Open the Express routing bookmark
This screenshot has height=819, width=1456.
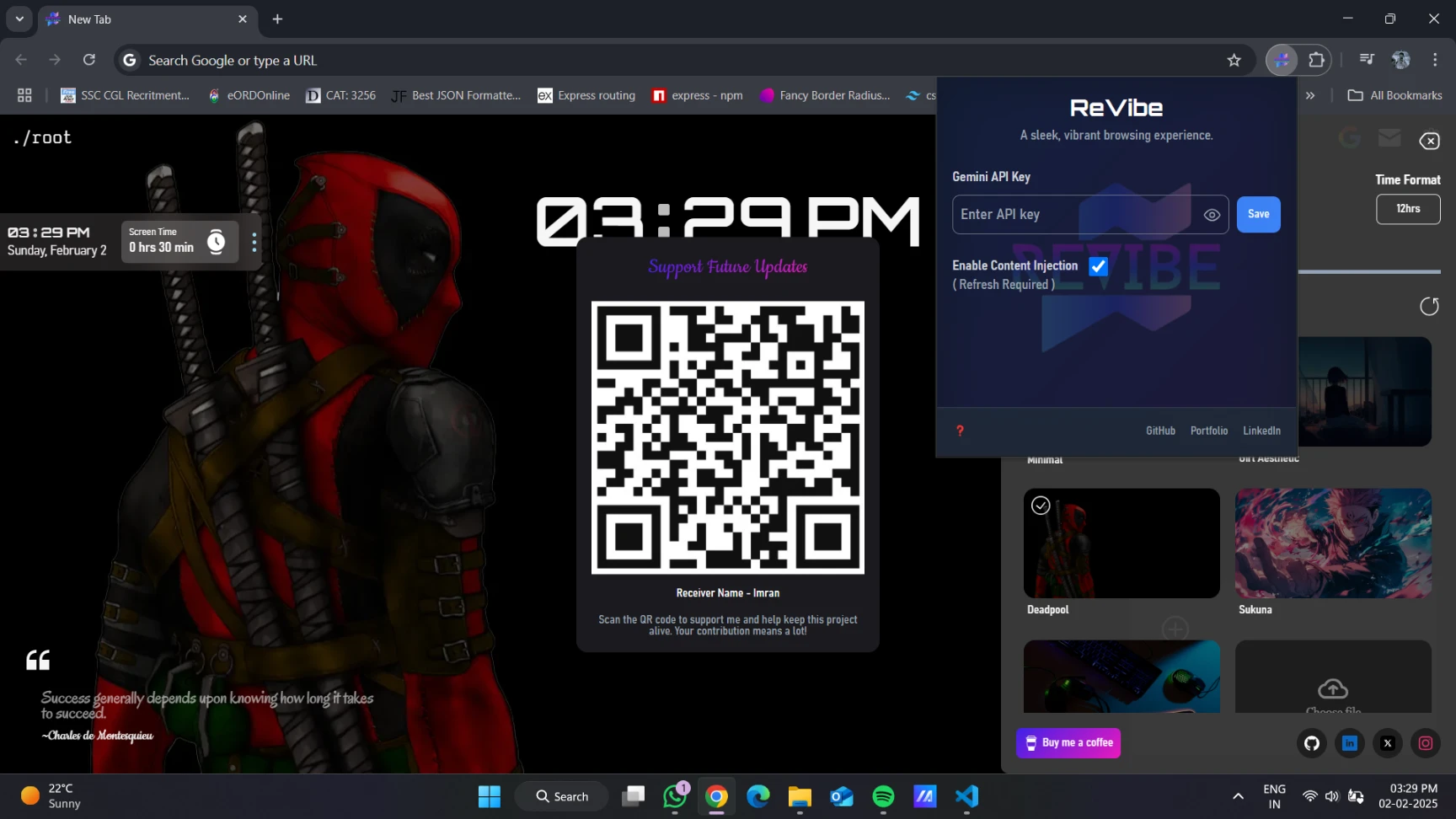pos(586,95)
